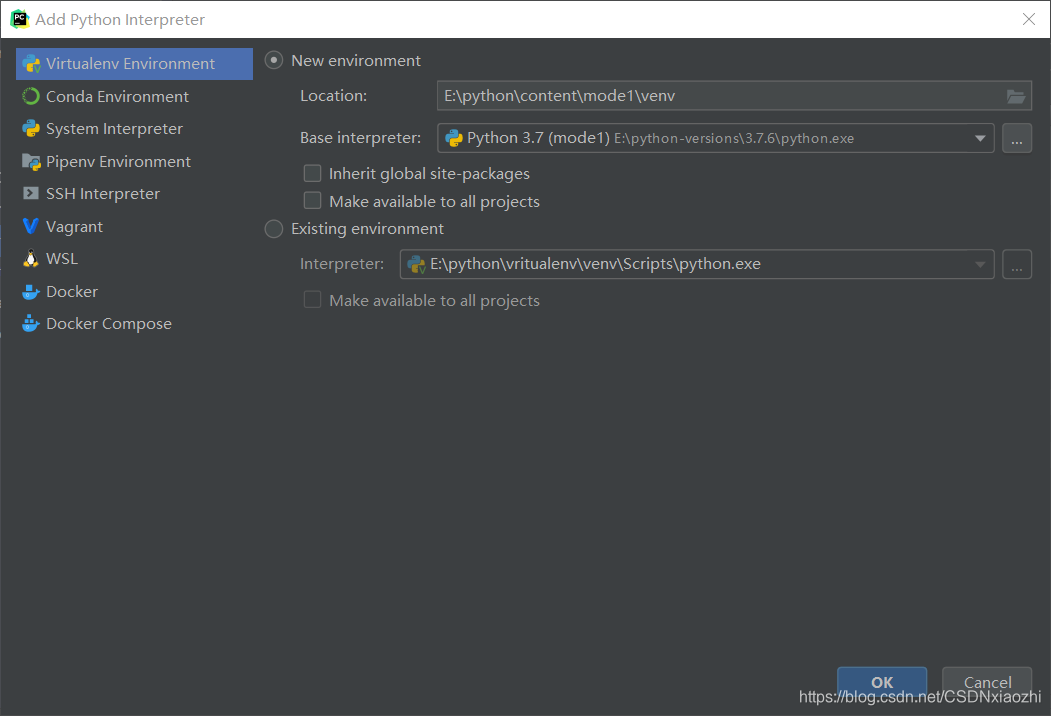Viewport: 1051px width, 716px height.
Task: Select Docker Compose in the sidebar
Action: coord(134,324)
